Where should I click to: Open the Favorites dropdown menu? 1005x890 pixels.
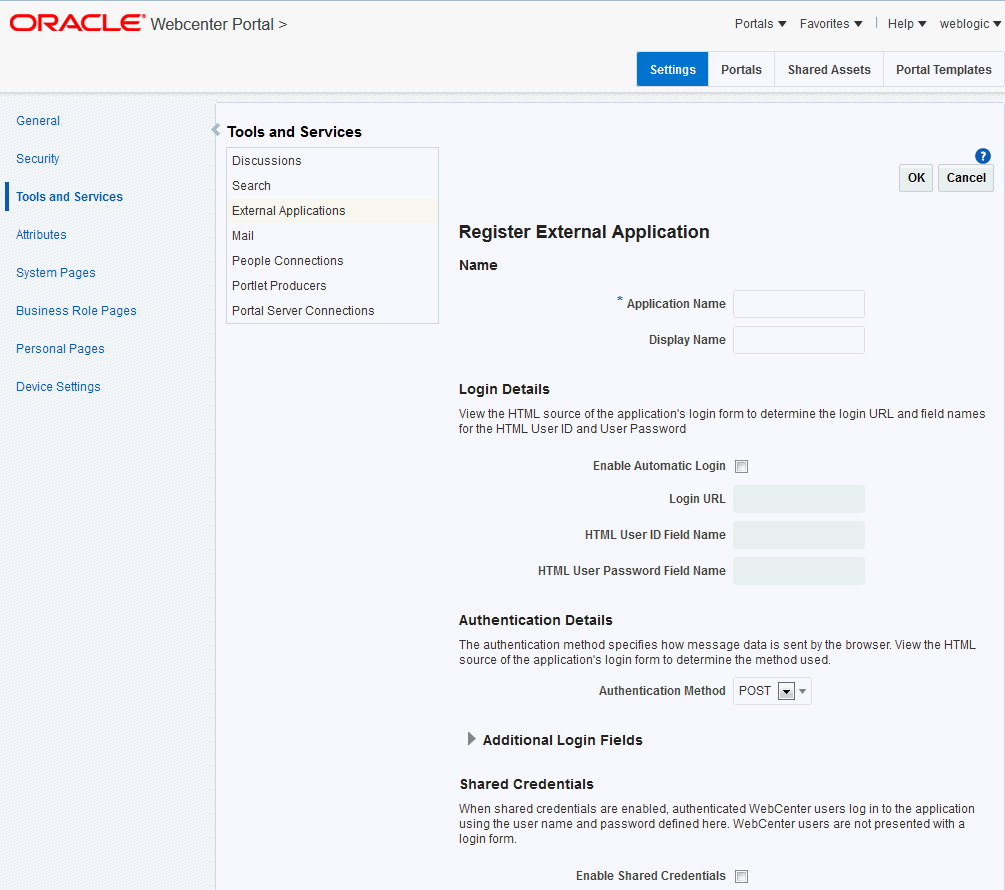pos(831,24)
